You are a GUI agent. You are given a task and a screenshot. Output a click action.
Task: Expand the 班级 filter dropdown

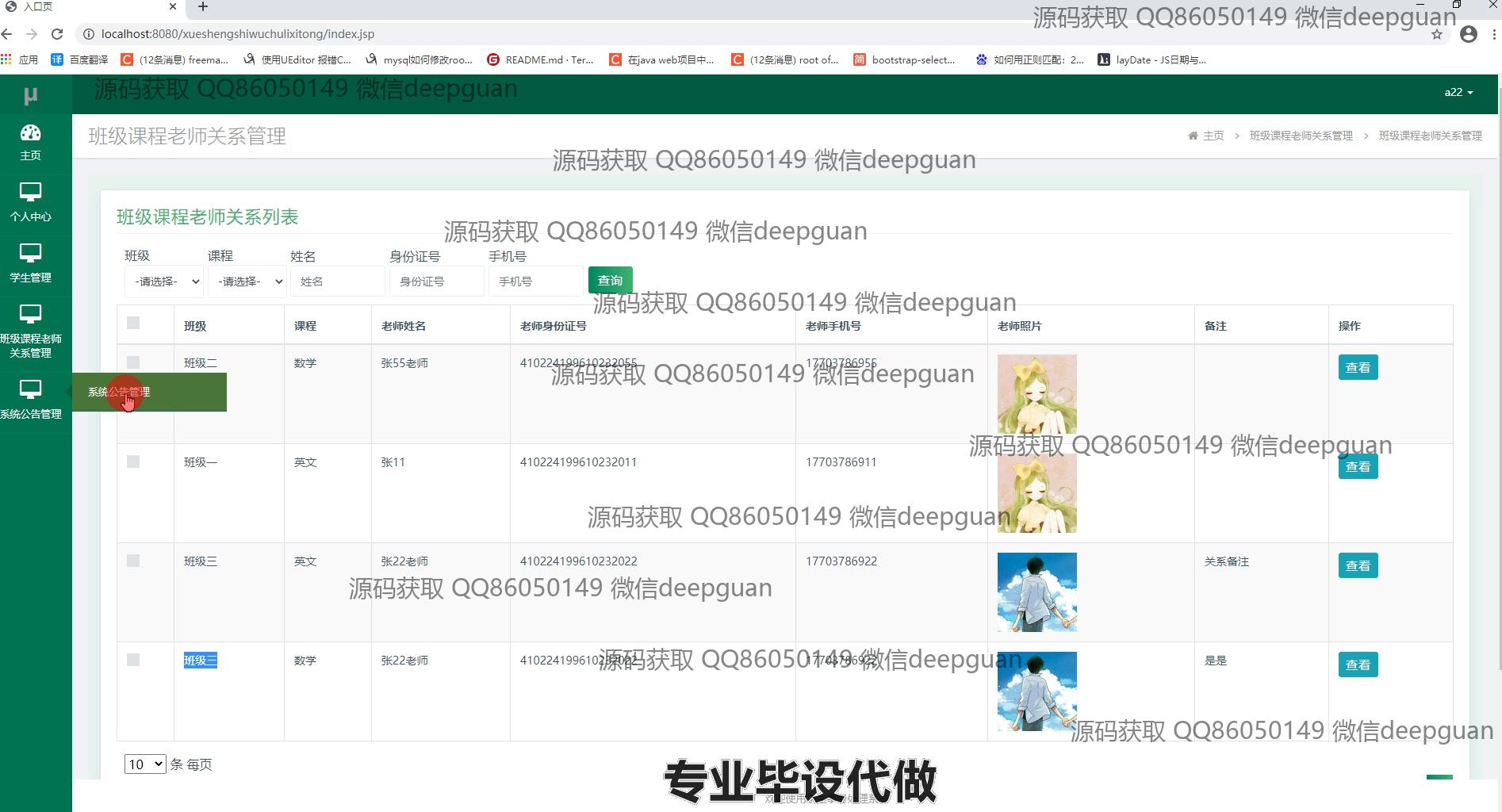tap(164, 282)
